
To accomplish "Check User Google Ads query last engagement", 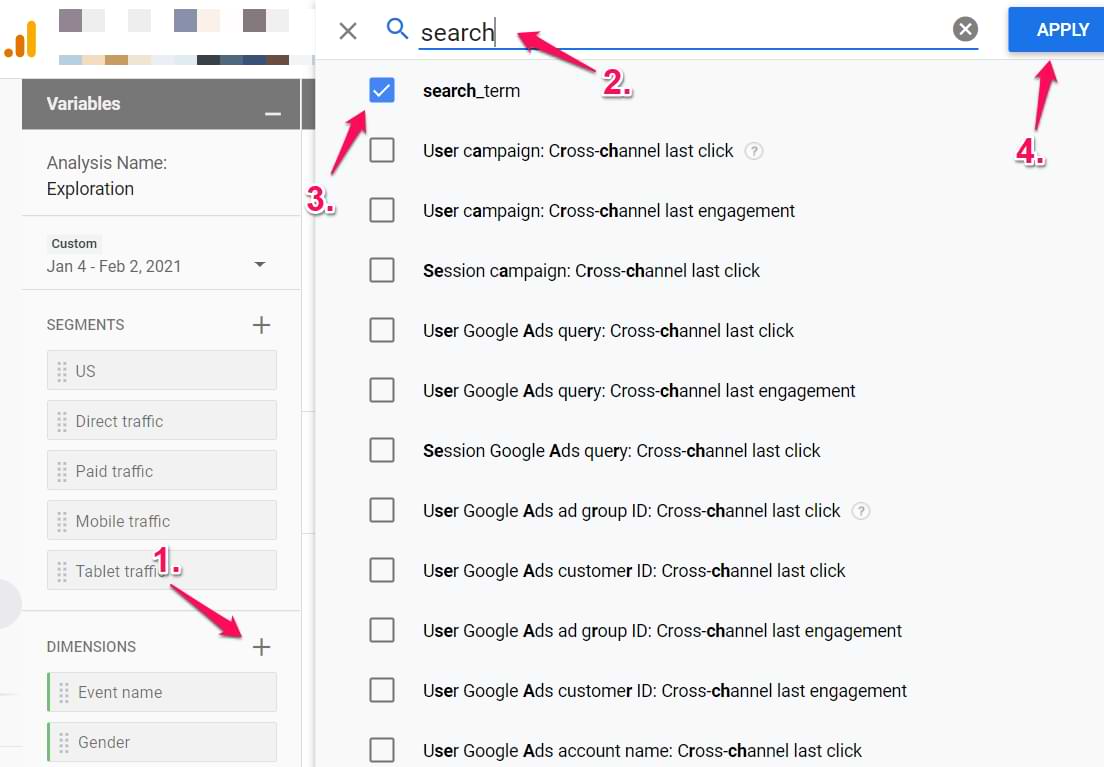I will coord(382,389).
